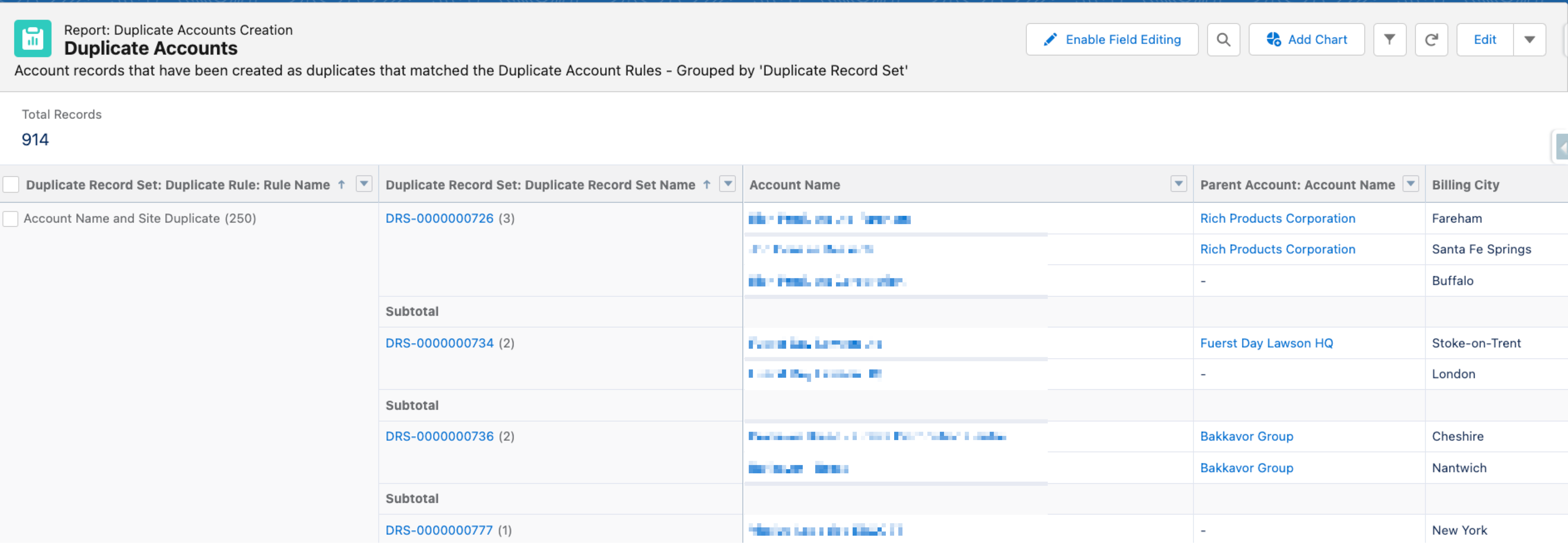This screenshot has height=544, width=1568.
Task: Open Rule Name column menu
Action: (x=364, y=184)
